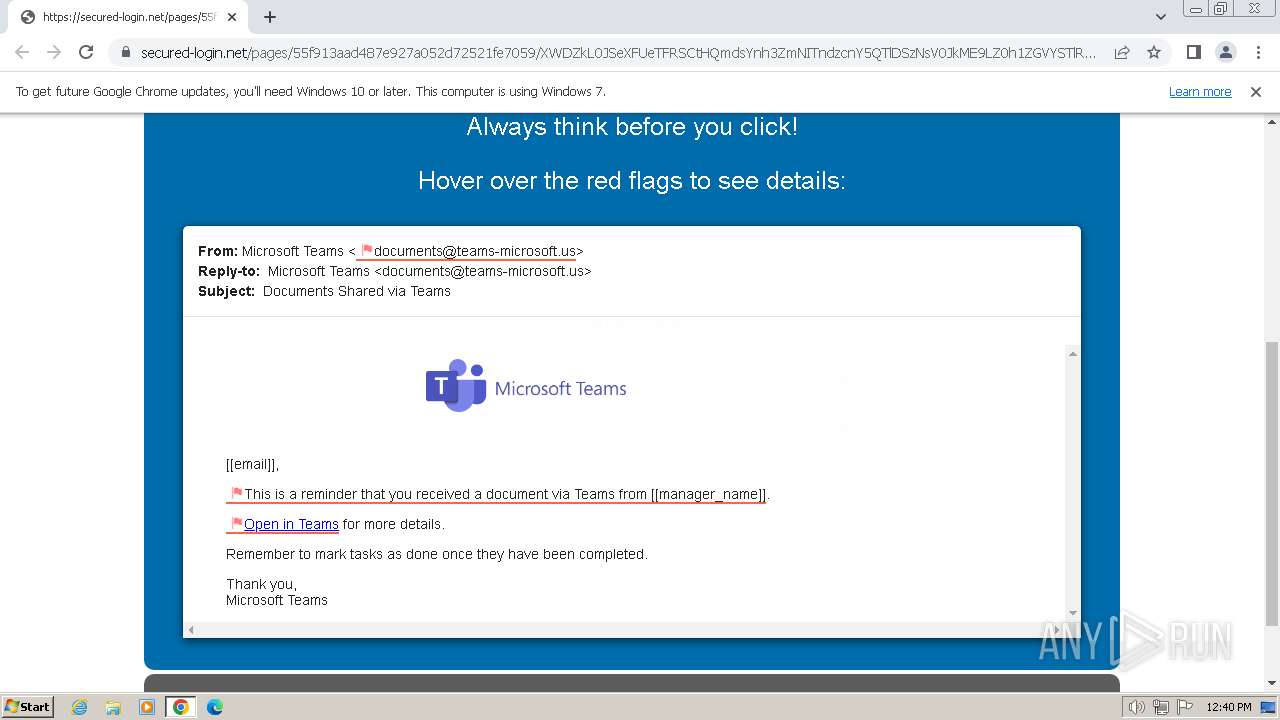Viewport: 1280px width, 720px height.
Task: Follow the Open in Teams link
Action: click(x=291, y=524)
